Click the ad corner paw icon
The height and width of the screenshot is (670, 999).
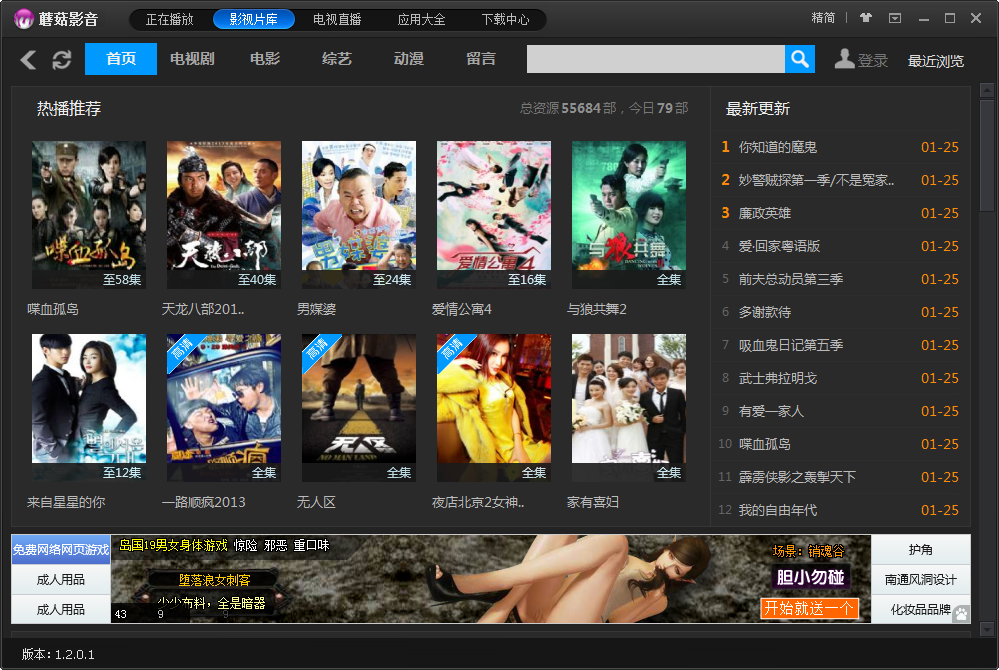click(961, 613)
